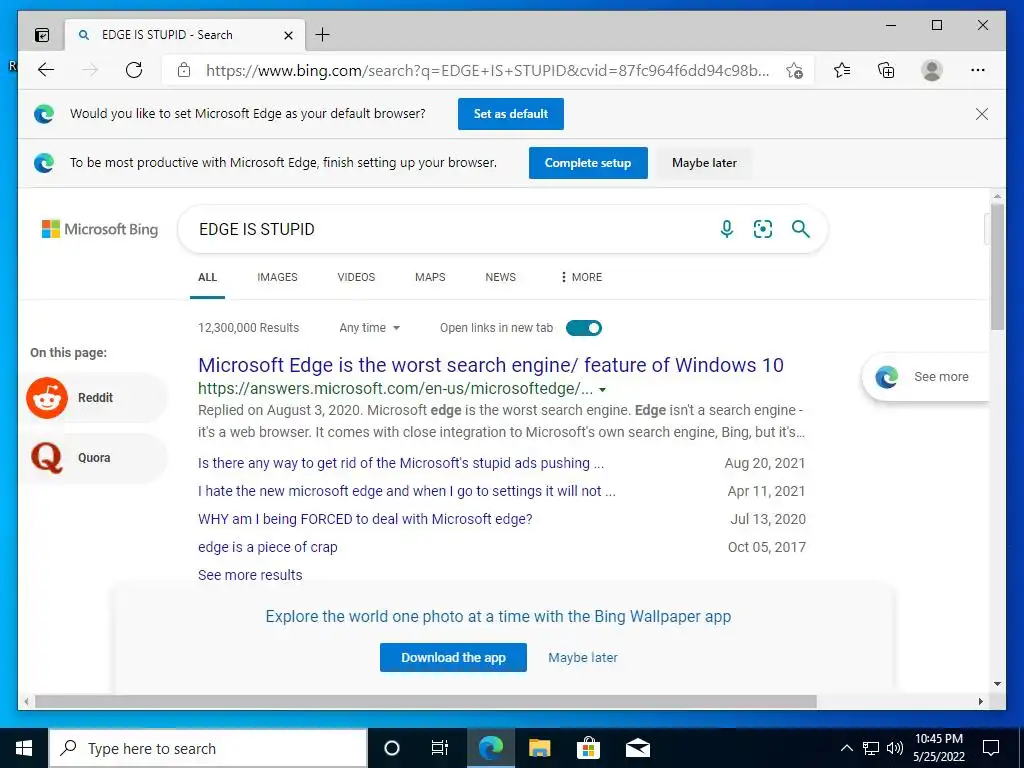
Task: Click the Set as default button
Action: [x=511, y=114]
